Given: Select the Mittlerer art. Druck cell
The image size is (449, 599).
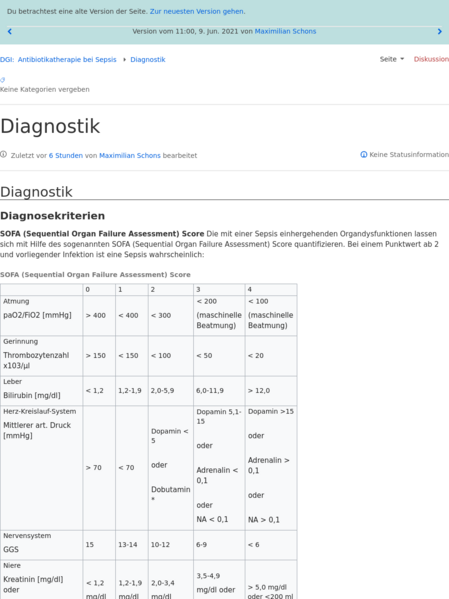Looking at the screenshot, I should pos(42,468).
